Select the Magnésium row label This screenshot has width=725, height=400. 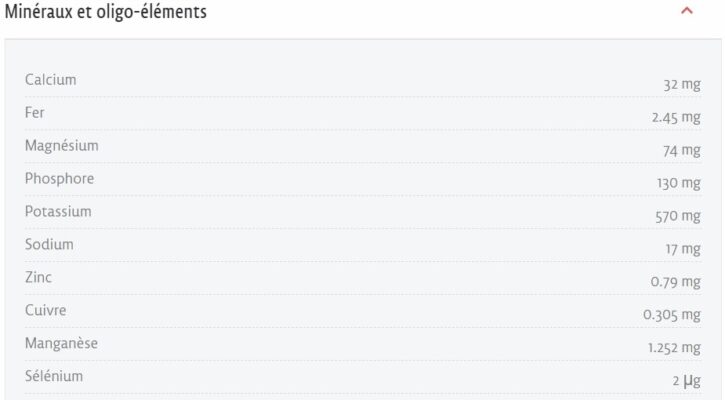pyautogui.click(x=61, y=146)
